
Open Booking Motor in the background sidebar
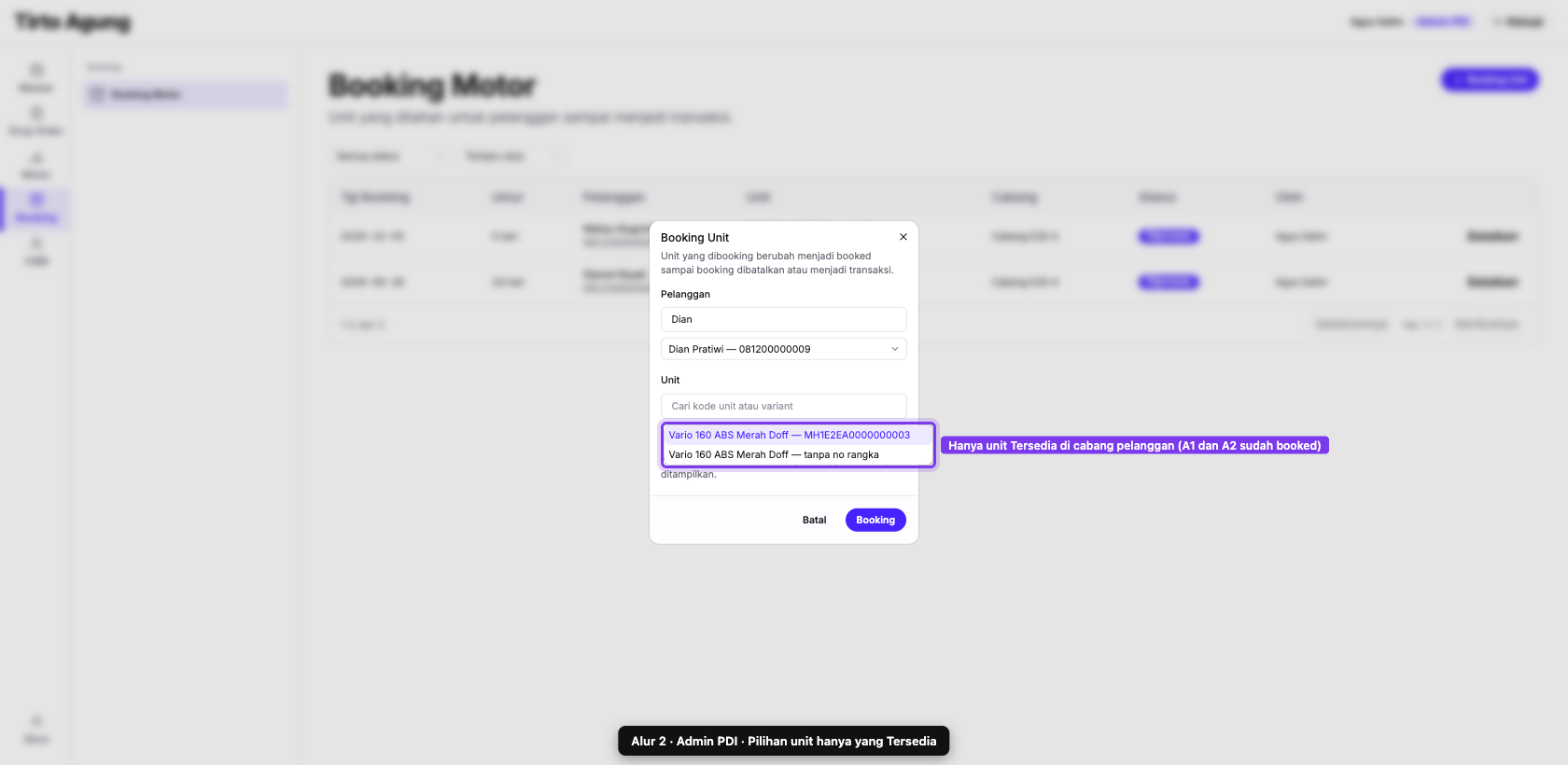(x=186, y=94)
